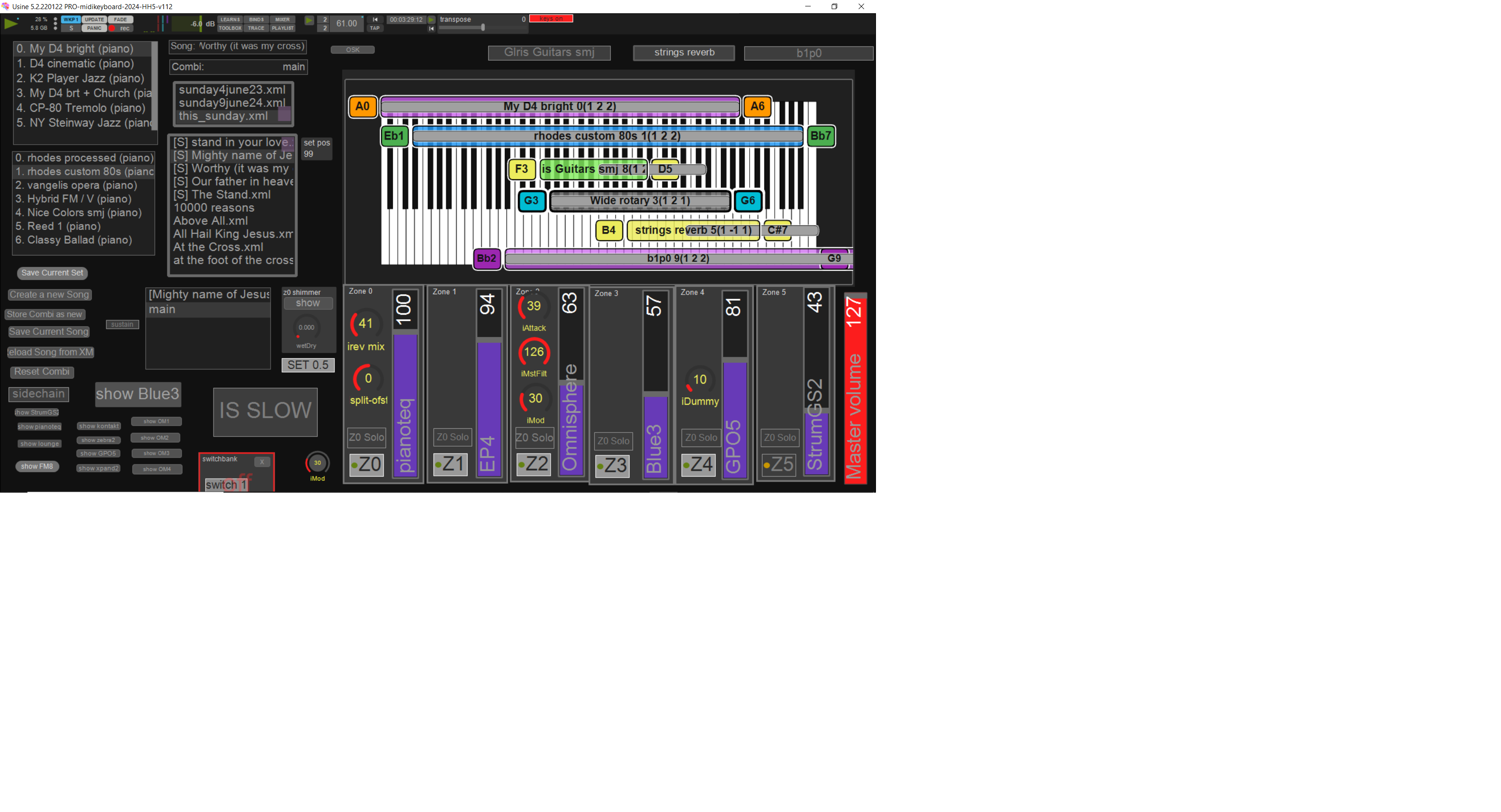Image resolution: width=1501 pixels, height=812 pixels.
Task: Open the PLAYLIST tab in the toolbar
Action: [x=282, y=28]
